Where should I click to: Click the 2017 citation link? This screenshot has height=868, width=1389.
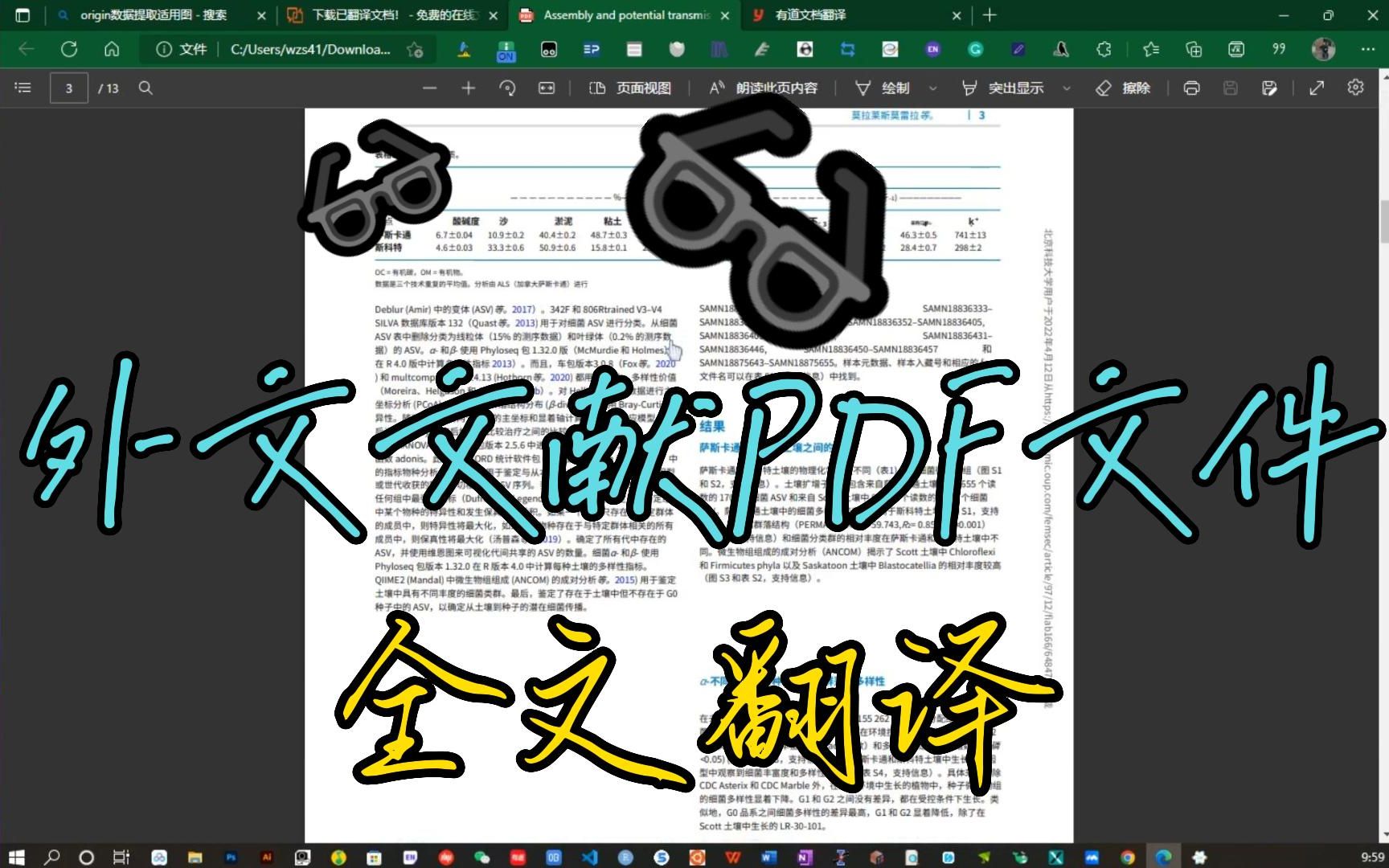[522, 309]
